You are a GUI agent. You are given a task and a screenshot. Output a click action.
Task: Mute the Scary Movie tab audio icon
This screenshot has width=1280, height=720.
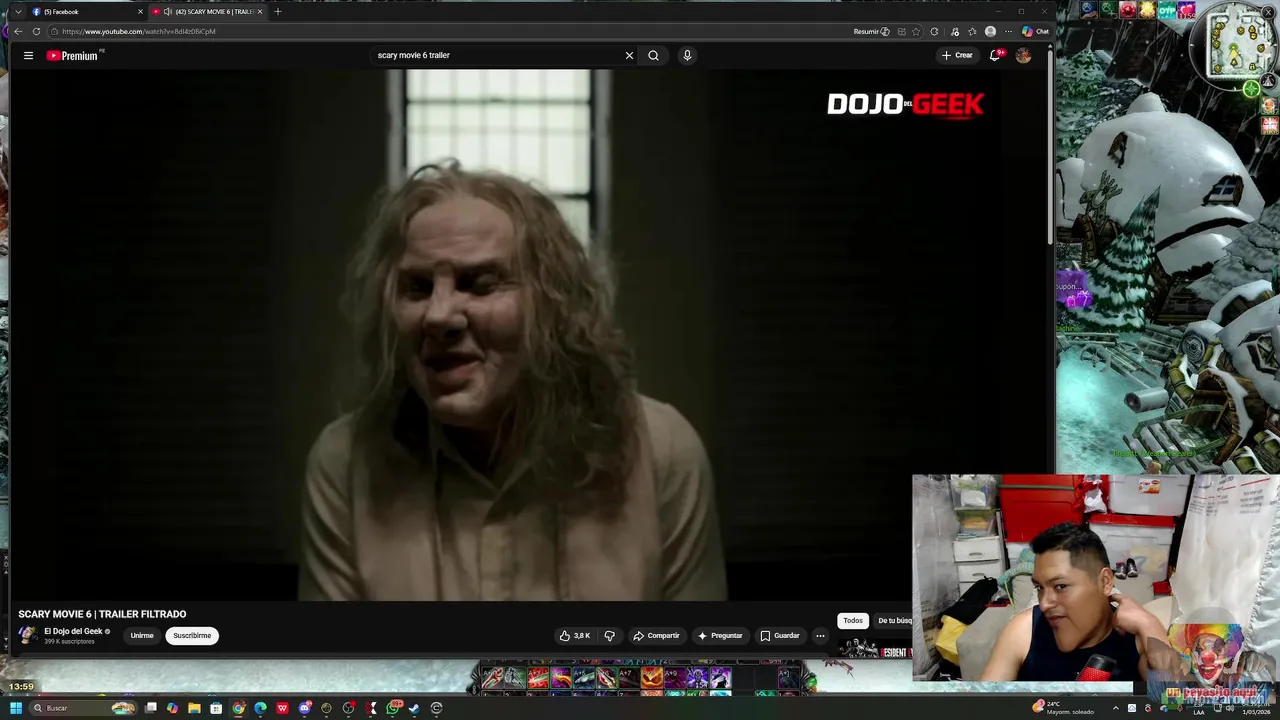[167, 12]
